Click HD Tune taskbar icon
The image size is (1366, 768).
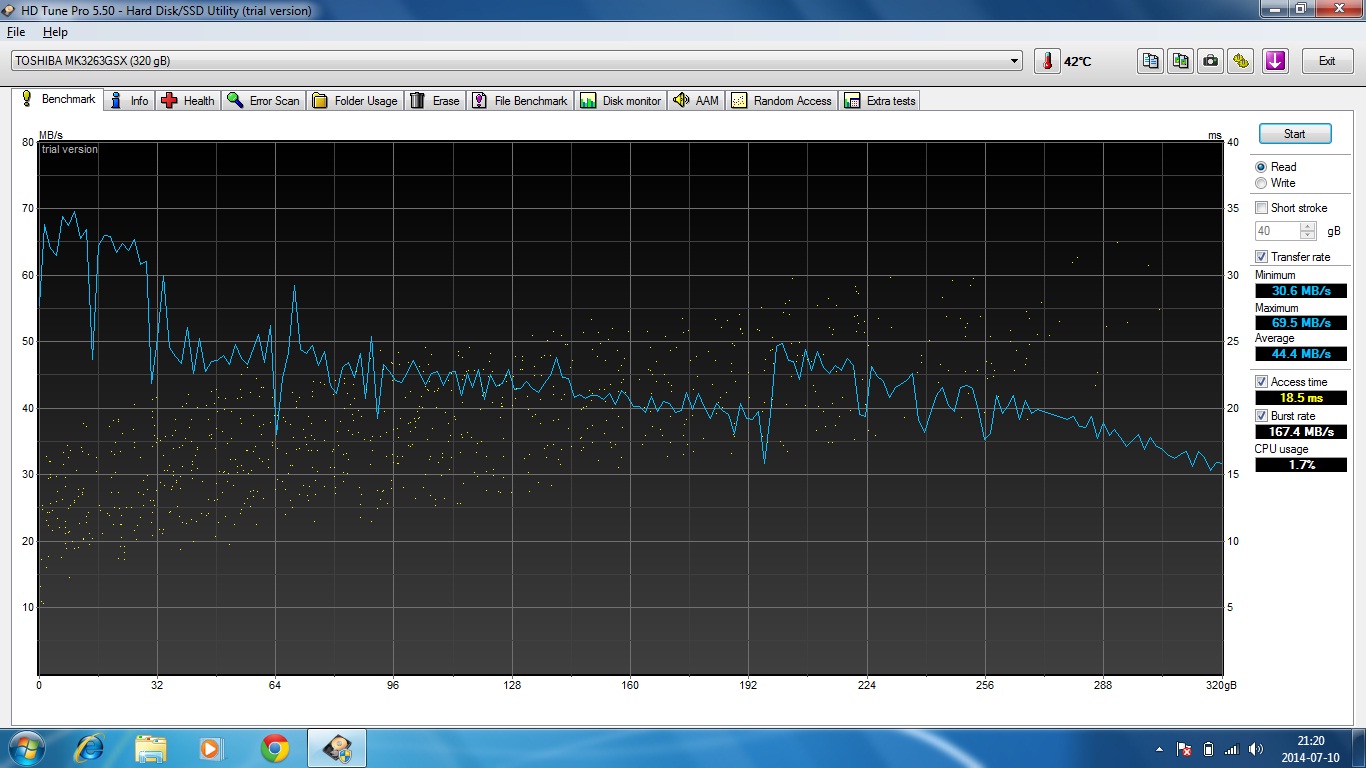tap(337, 748)
